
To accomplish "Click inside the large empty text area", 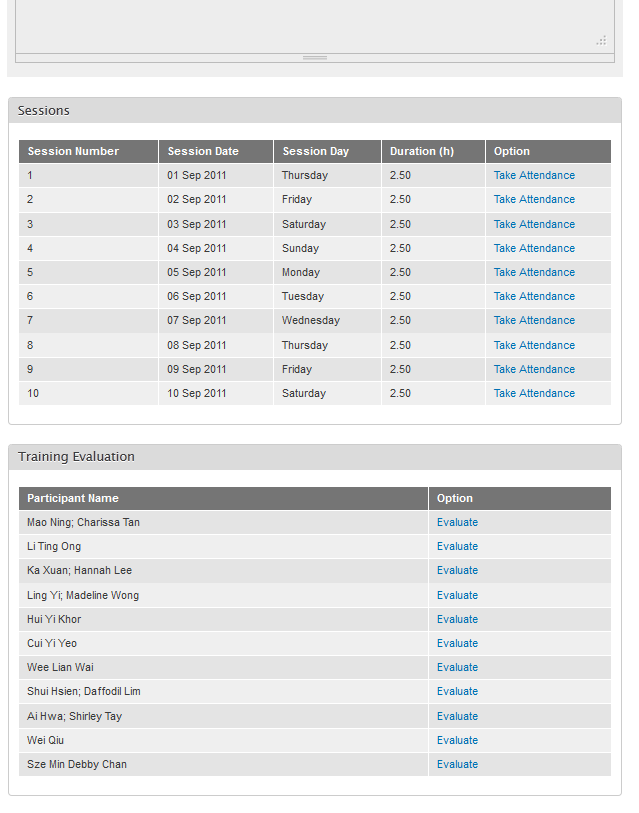I will coord(315,26).
